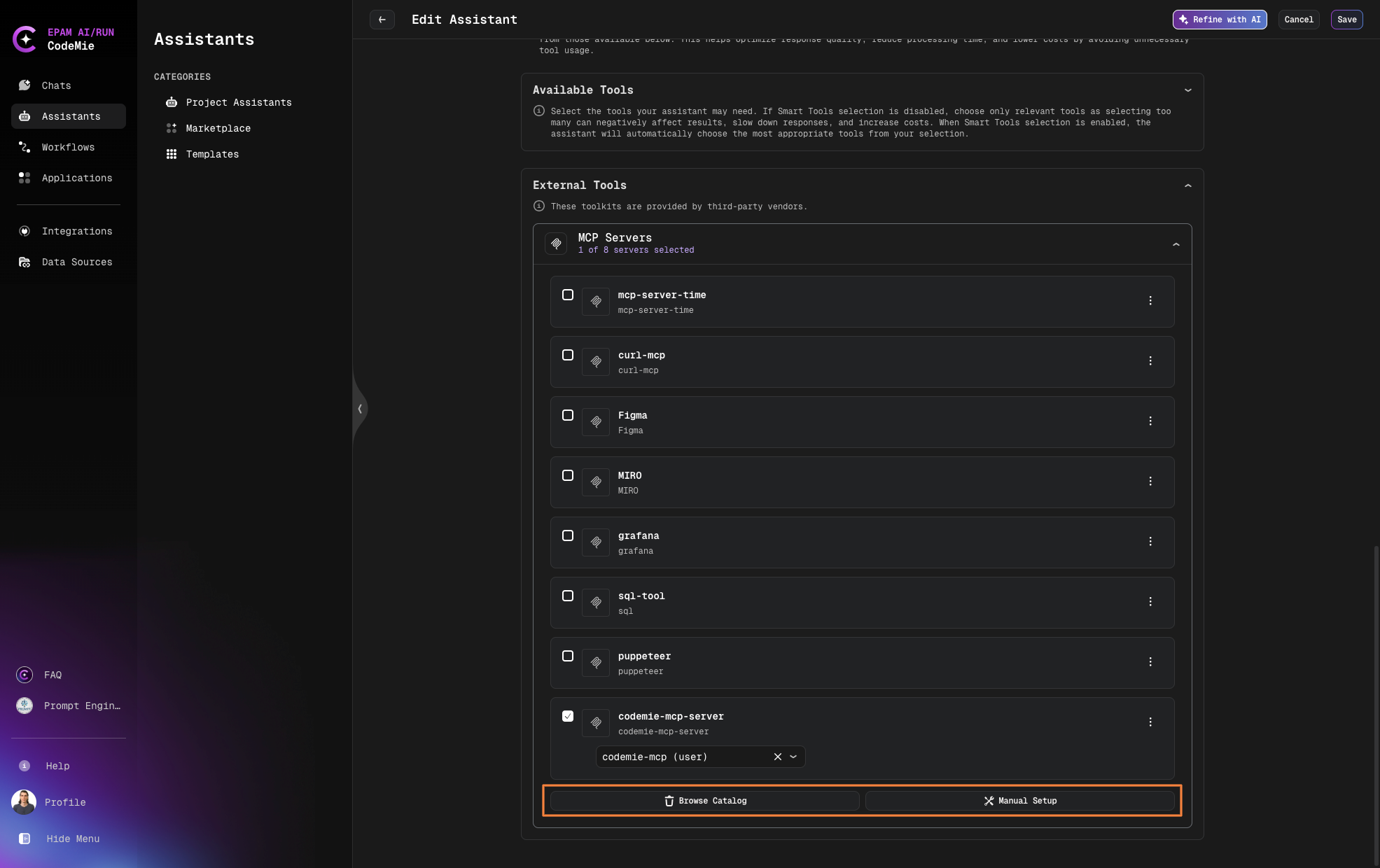Click the Browse Catalog button
1380x868 pixels.
(x=704, y=801)
